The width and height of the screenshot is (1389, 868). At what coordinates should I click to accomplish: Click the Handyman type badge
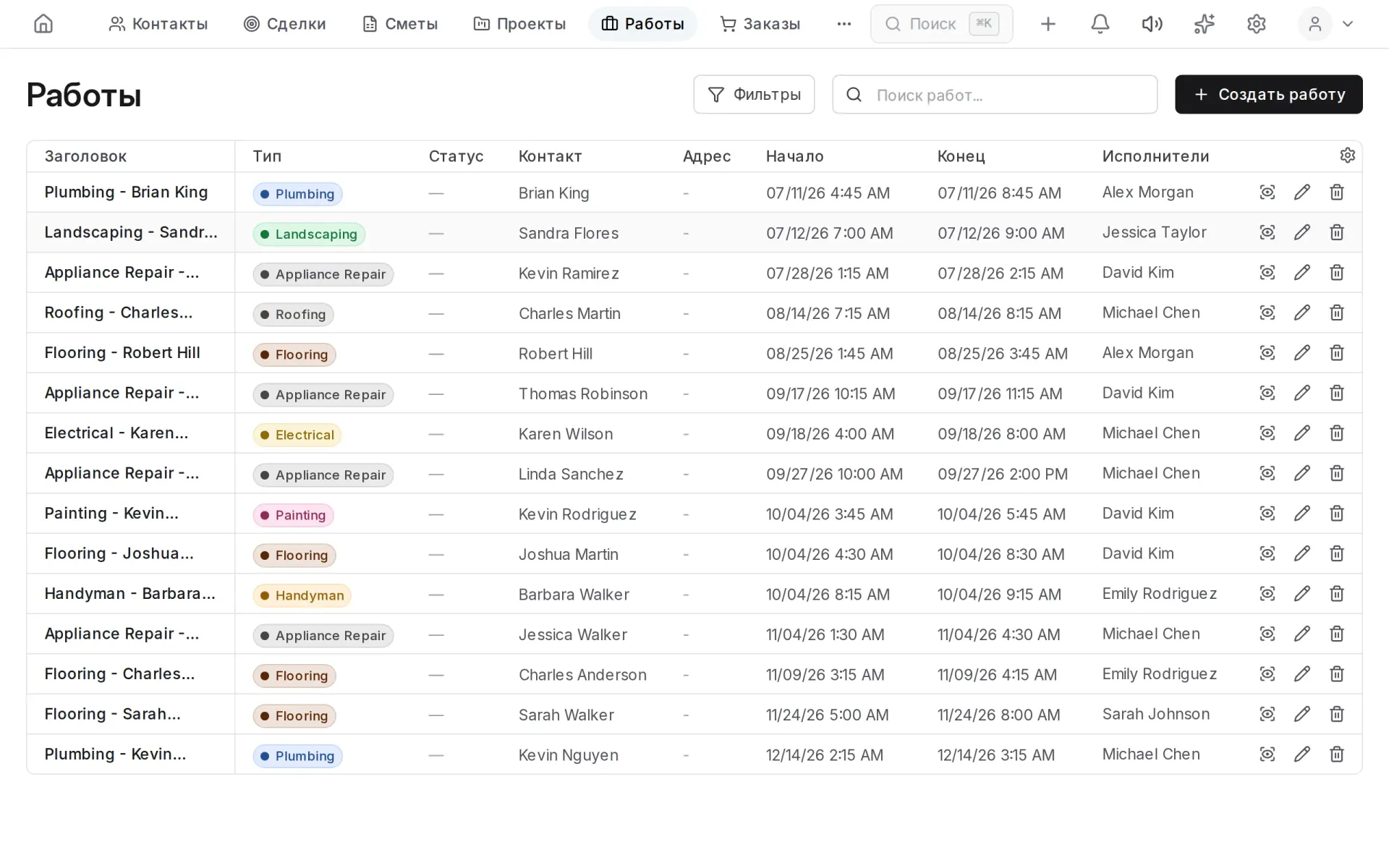coord(302,595)
